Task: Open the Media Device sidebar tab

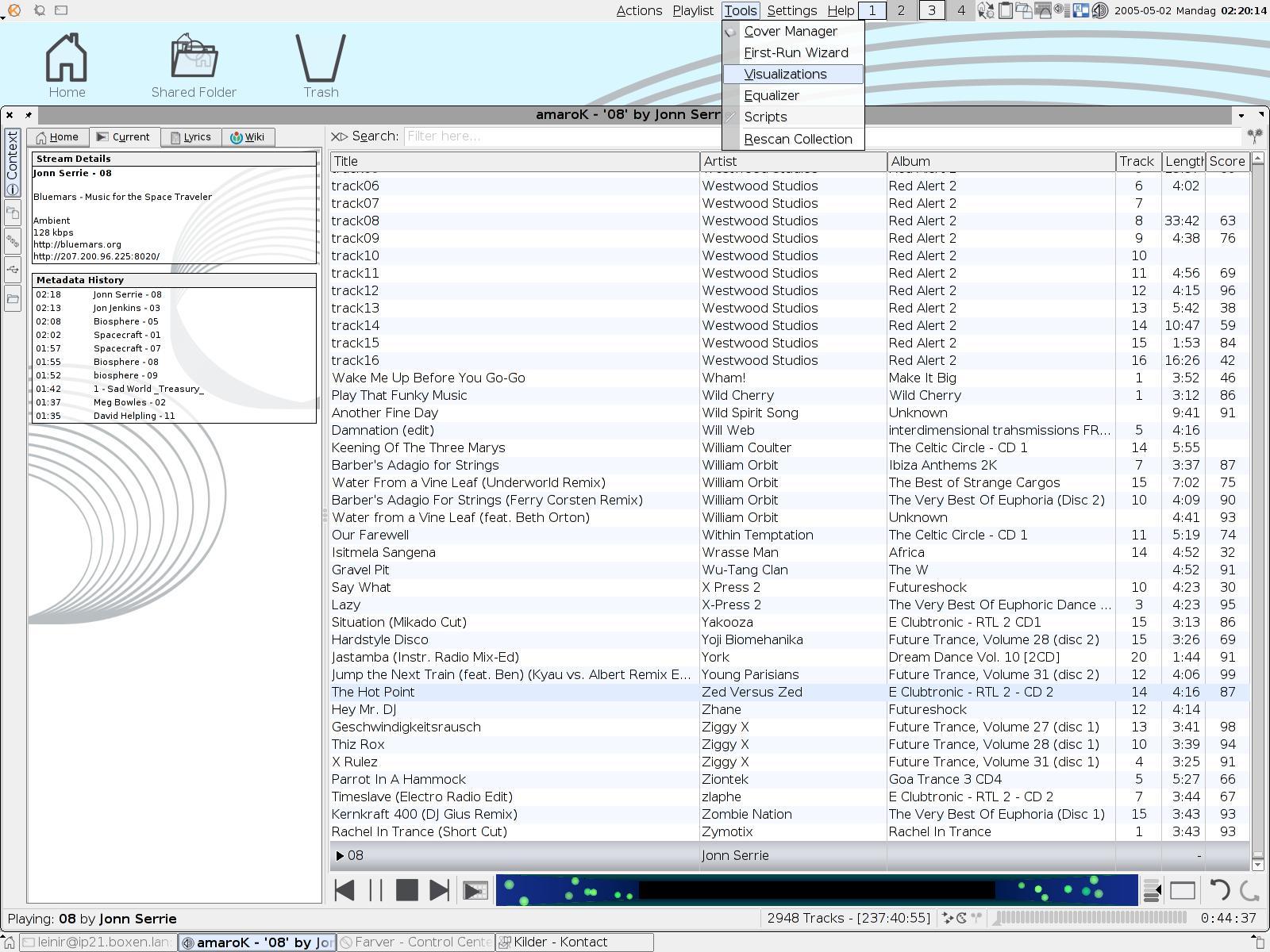Action: pyautogui.click(x=13, y=271)
